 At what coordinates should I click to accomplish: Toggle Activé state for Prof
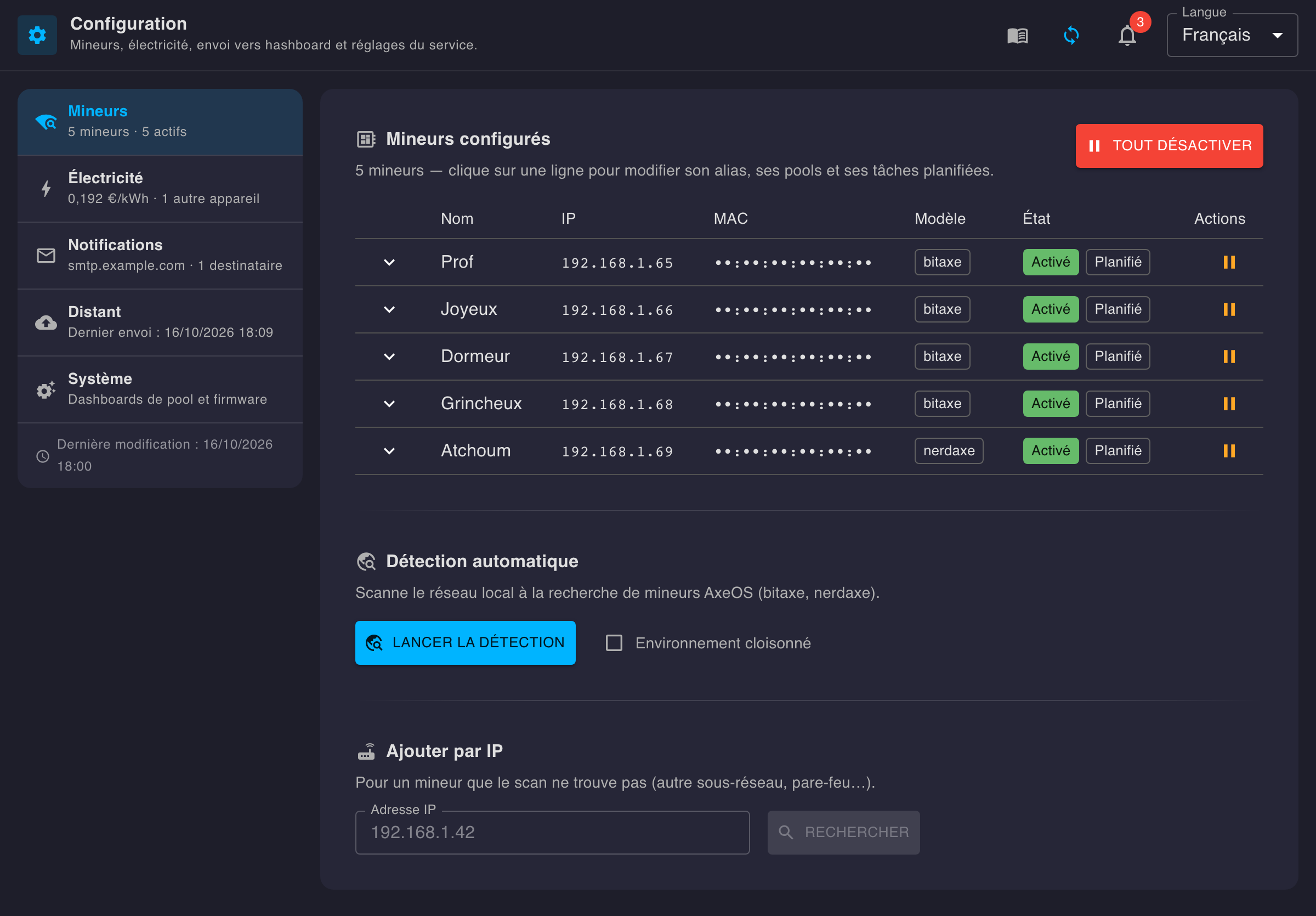1051,262
